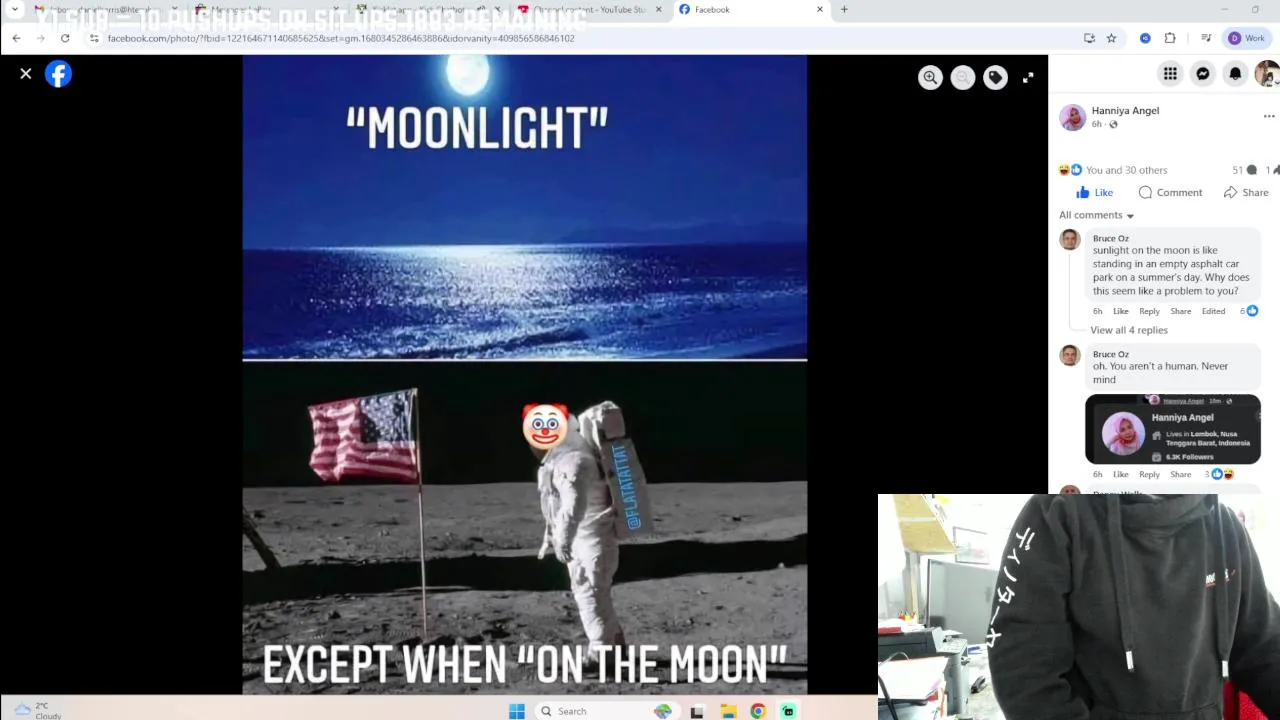Close the Facebook tab

(820, 10)
